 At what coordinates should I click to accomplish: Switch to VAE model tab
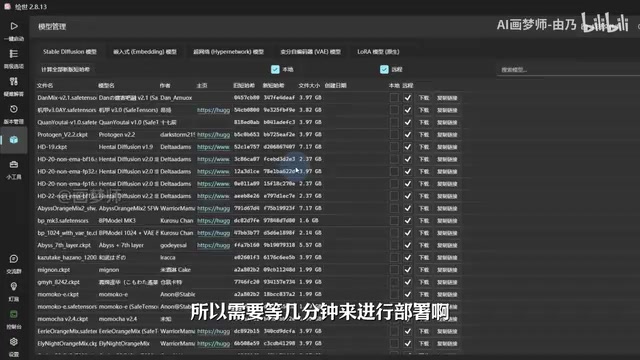[x=311, y=52]
